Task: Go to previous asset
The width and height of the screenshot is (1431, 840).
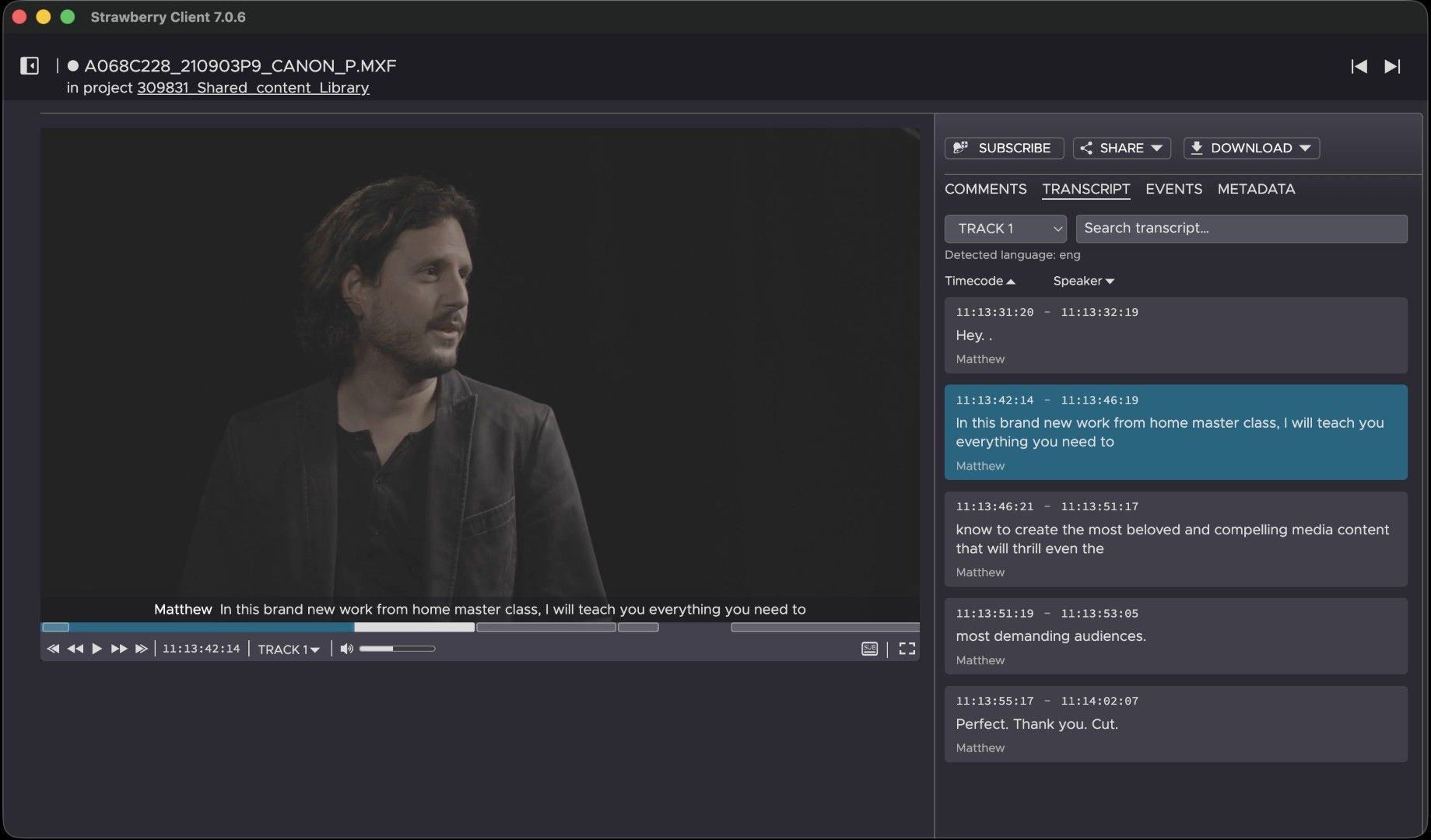Action: coord(1359,67)
